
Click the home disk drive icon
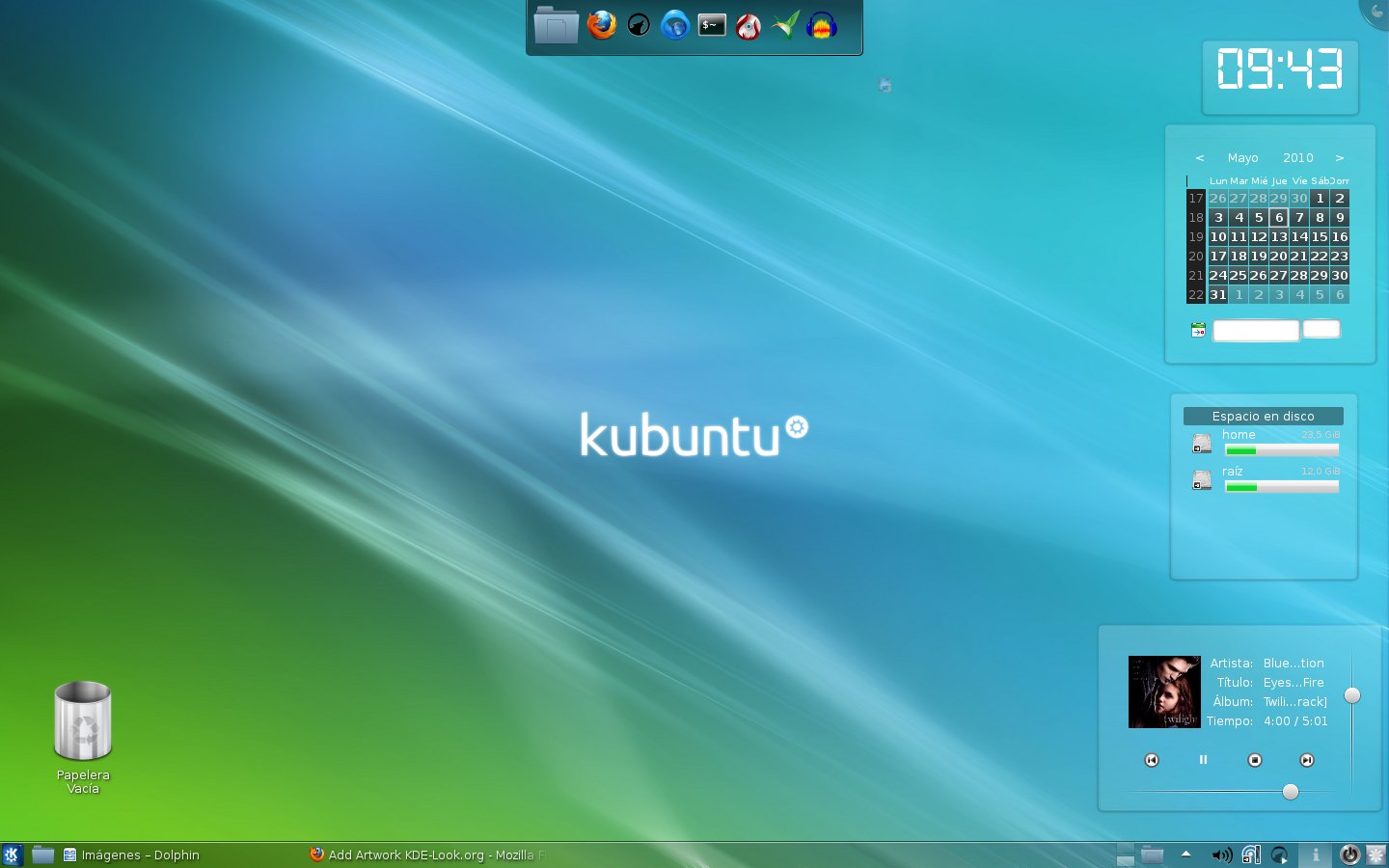(1202, 443)
